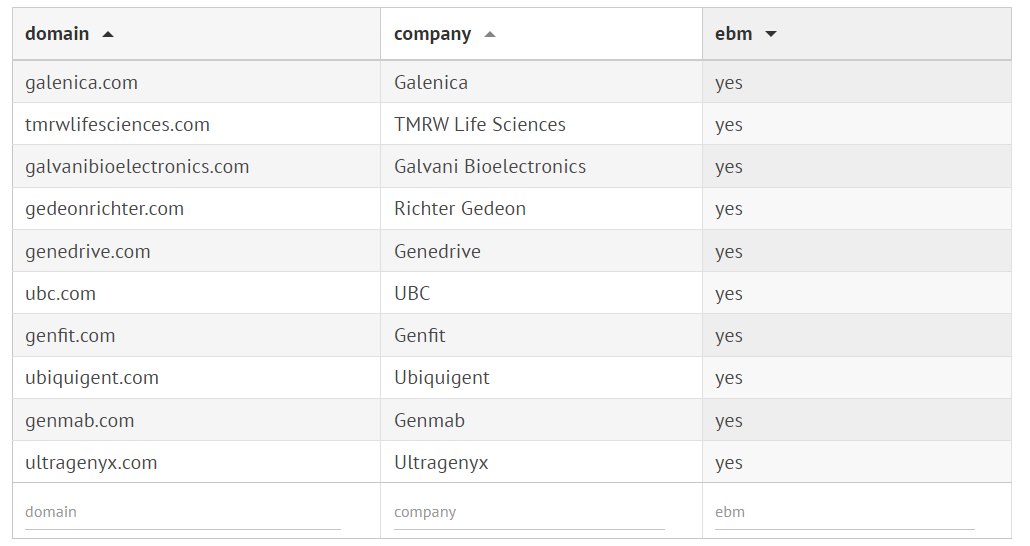Click the TMRW Life Sciences company cell
This screenshot has height=546, width=1030.
480,125
